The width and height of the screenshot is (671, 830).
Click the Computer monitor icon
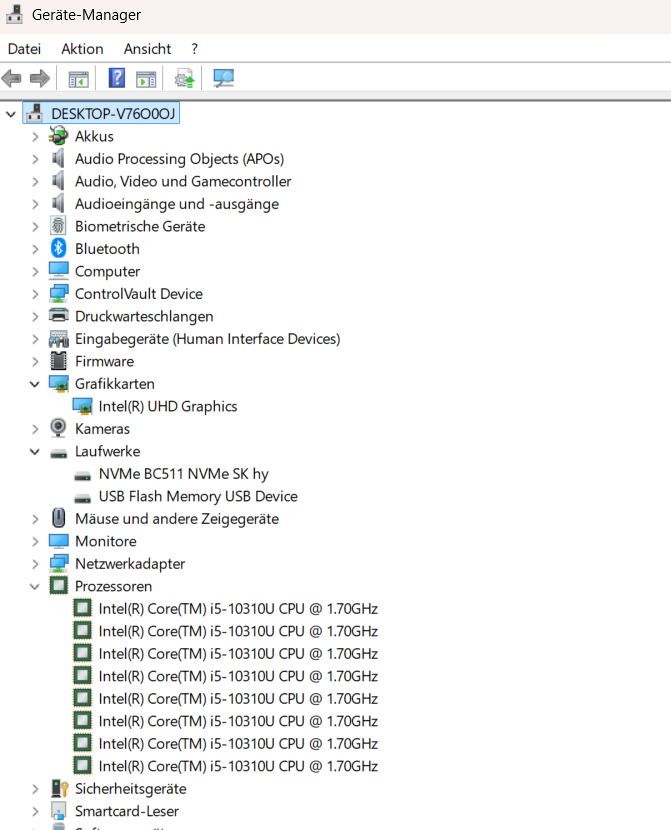58,270
